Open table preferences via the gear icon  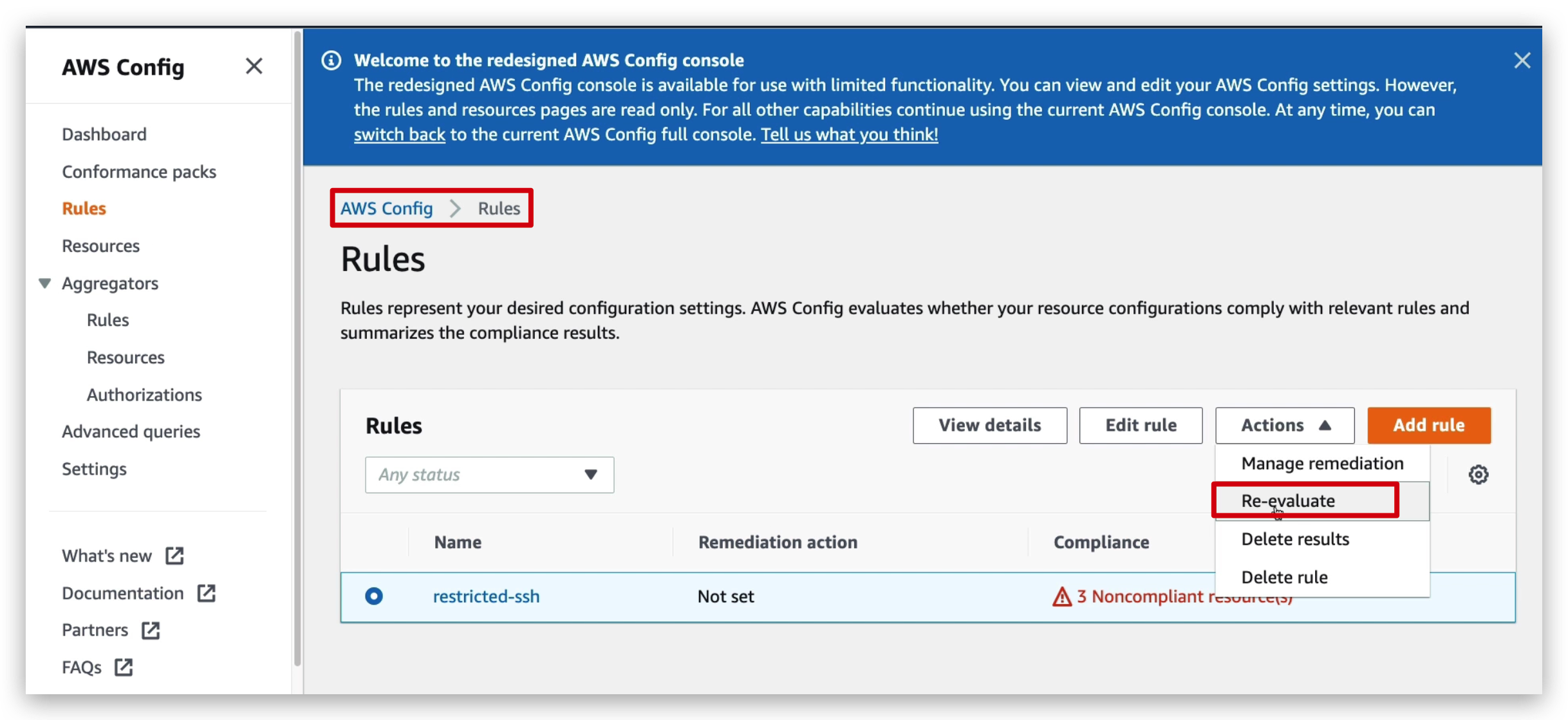(x=1479, y=475)
